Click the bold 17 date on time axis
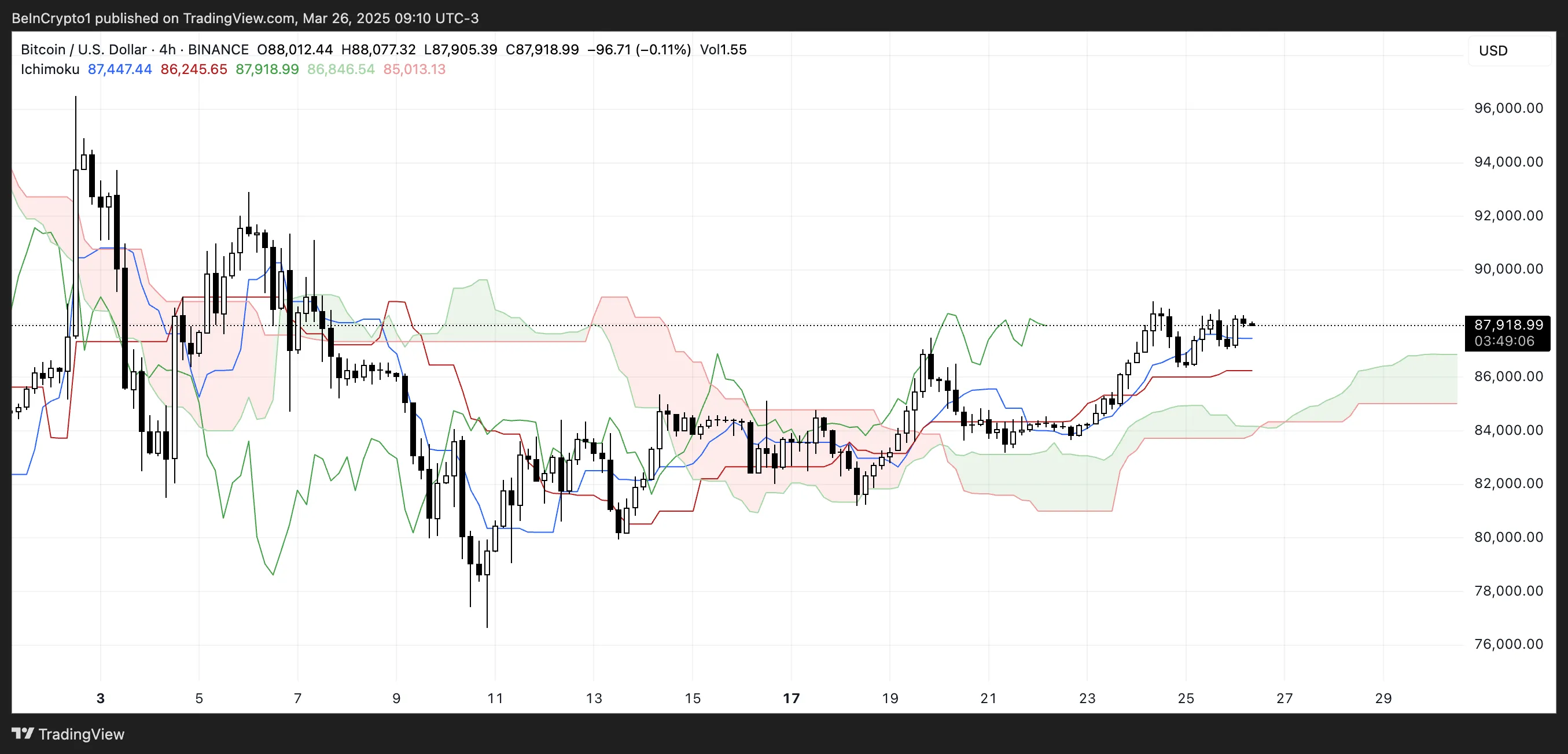1568x754 pixels. [792, 698]
